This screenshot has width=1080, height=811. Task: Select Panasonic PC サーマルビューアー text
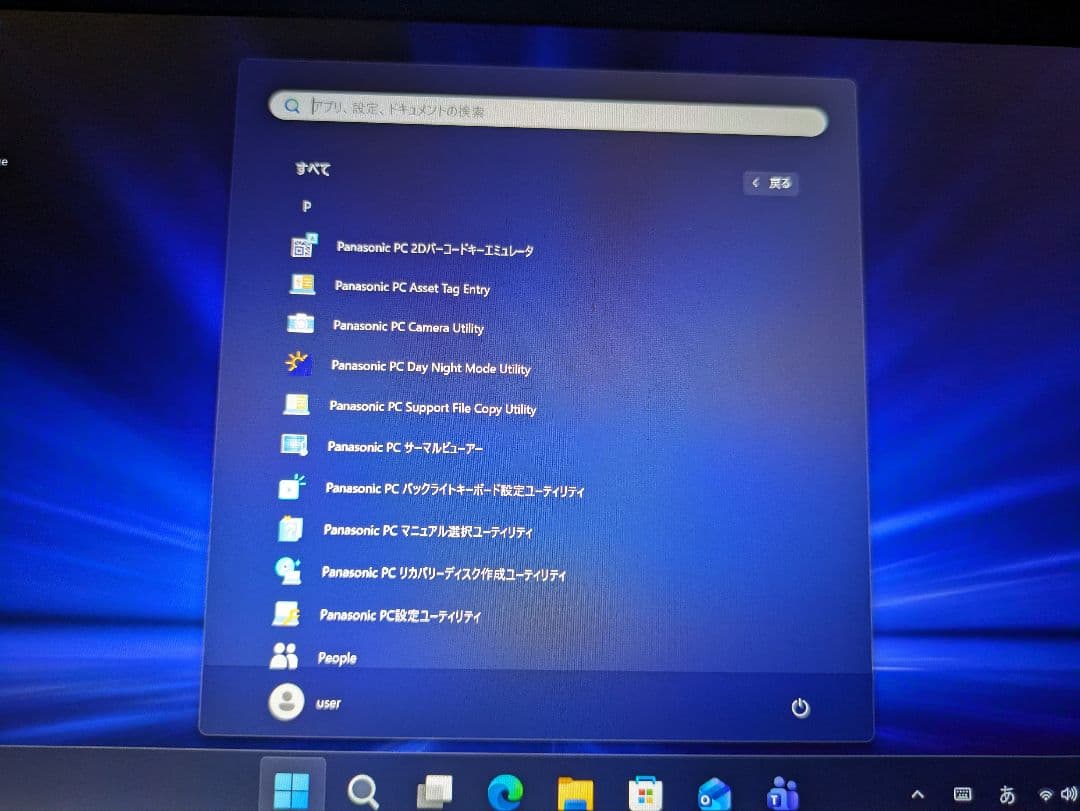405,447
